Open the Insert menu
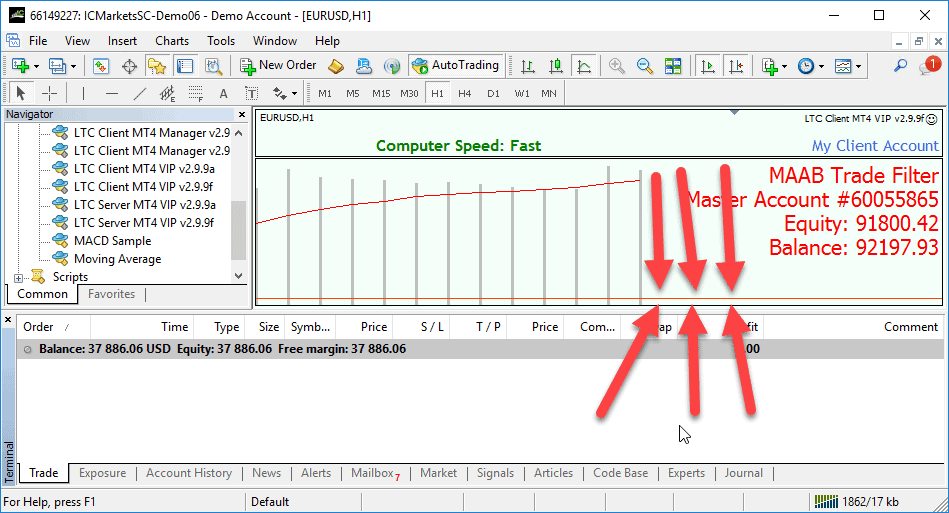Screen dimensions: 949x513 coord(122,41)
